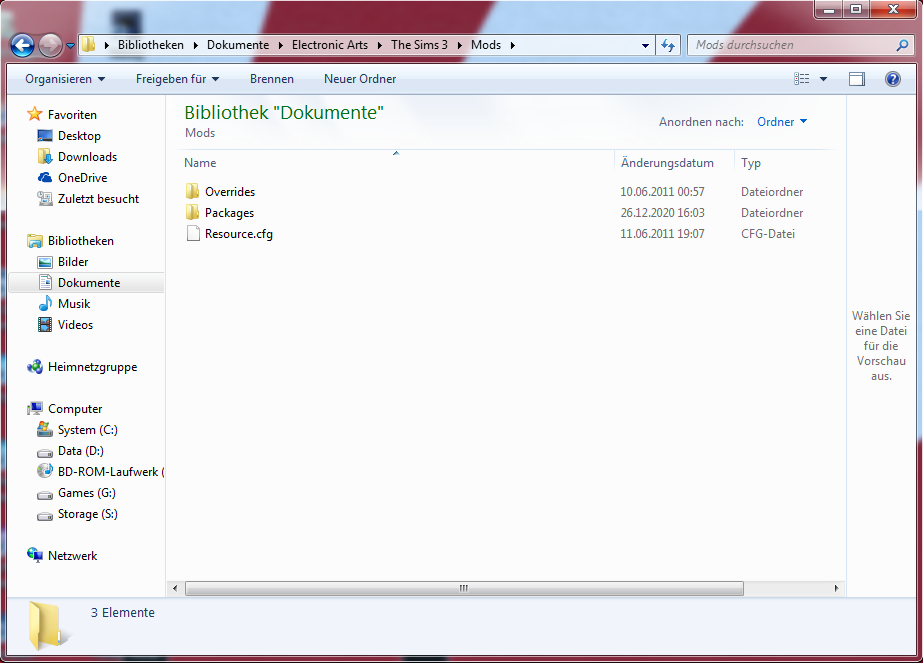The image size is (923, 663).
Task: Click the folder icon in address bar
Action: click(x=88, y=45)
